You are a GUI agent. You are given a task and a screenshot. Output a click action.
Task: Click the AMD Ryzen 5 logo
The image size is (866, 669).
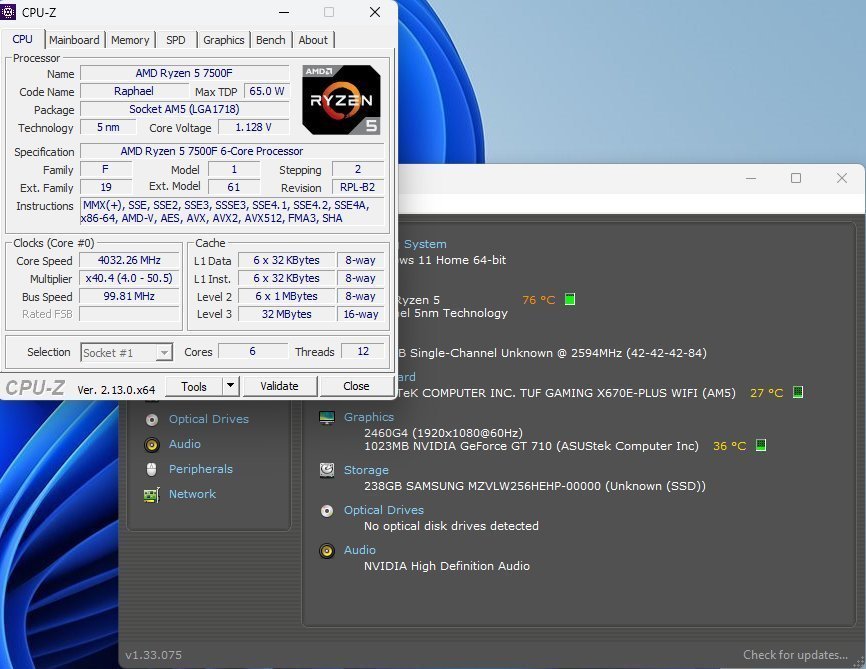pos(341,100)
